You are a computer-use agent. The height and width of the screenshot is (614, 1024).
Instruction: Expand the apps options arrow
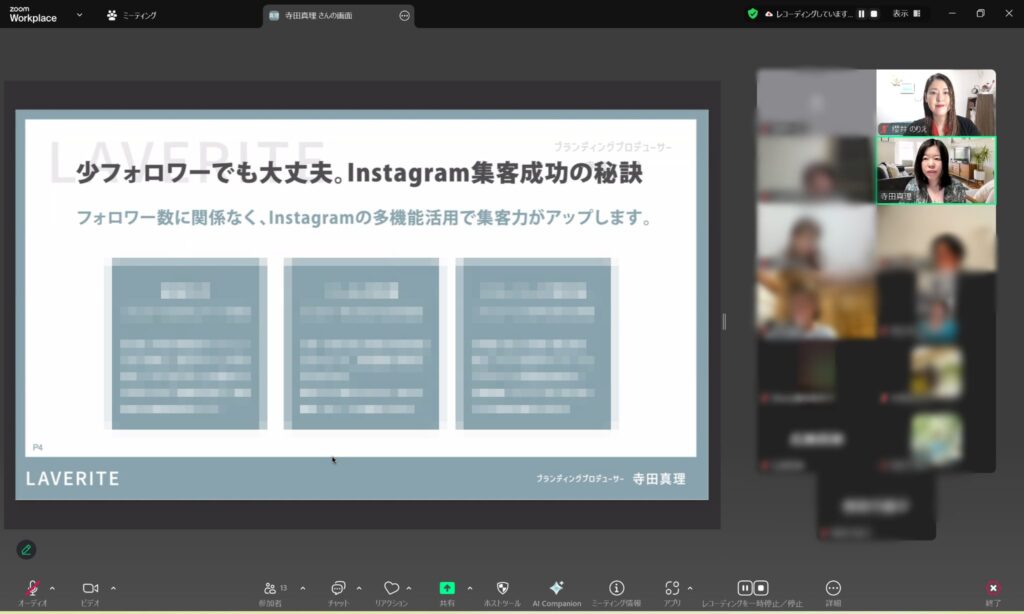(x=690, y=588)
